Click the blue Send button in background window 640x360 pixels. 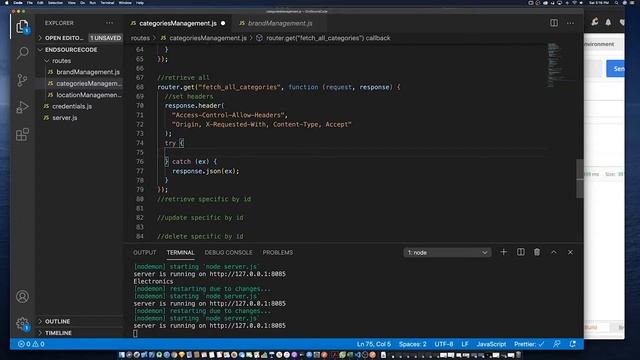point(616,69)
